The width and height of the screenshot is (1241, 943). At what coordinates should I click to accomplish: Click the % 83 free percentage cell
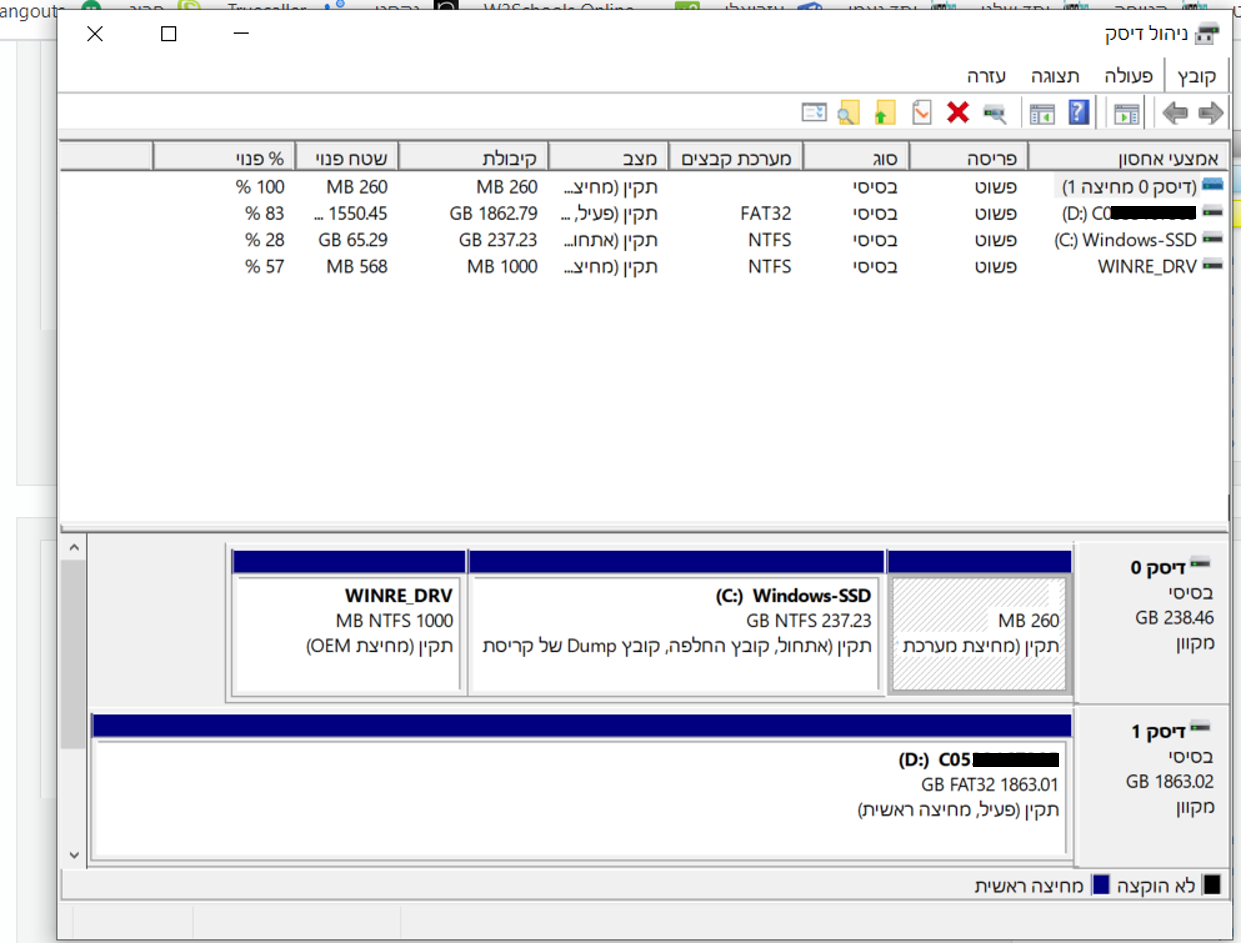click(265, 213)
